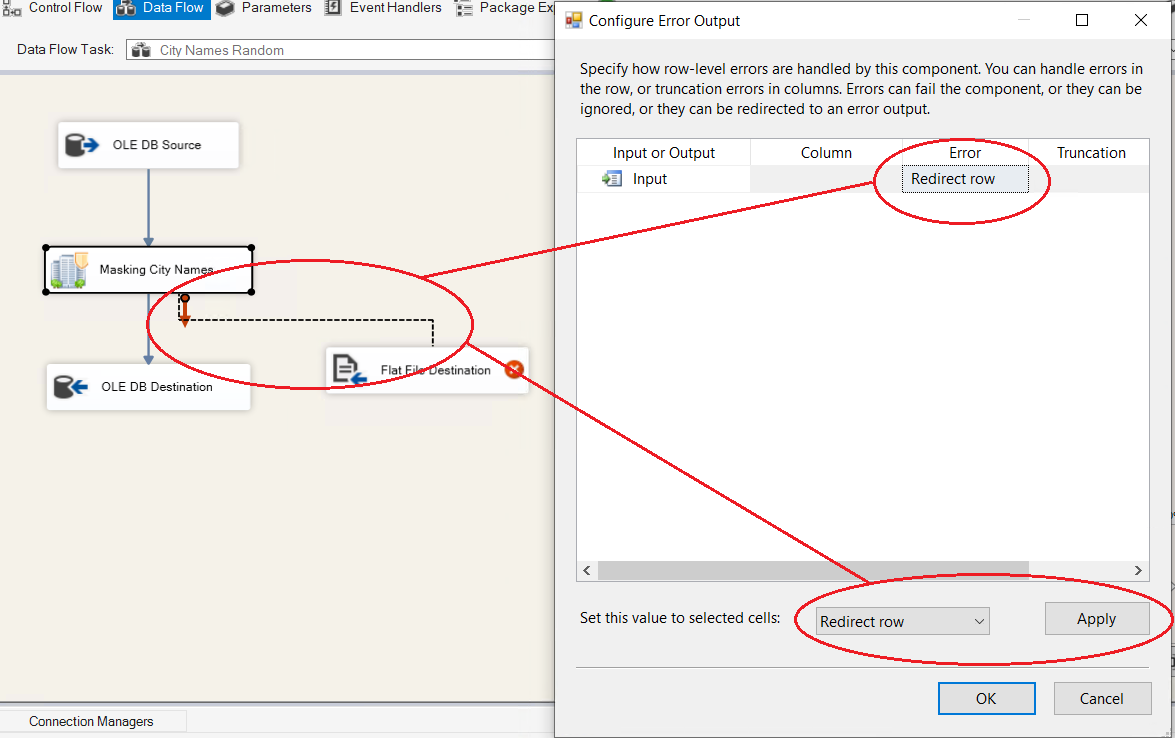1175x738 pixels.
Task: Click the OLE DB Destination component icon
Action: pyautogui.click(x=70, y=387)
